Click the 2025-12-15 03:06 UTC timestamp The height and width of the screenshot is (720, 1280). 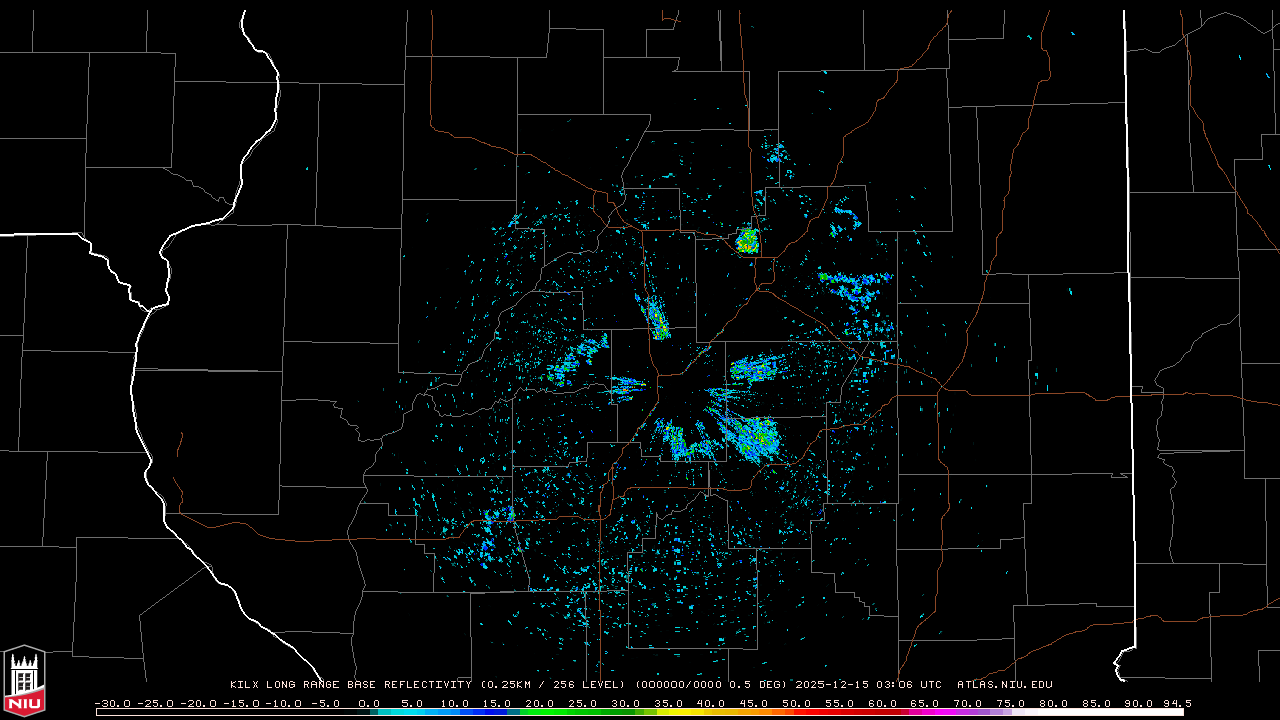868,685
